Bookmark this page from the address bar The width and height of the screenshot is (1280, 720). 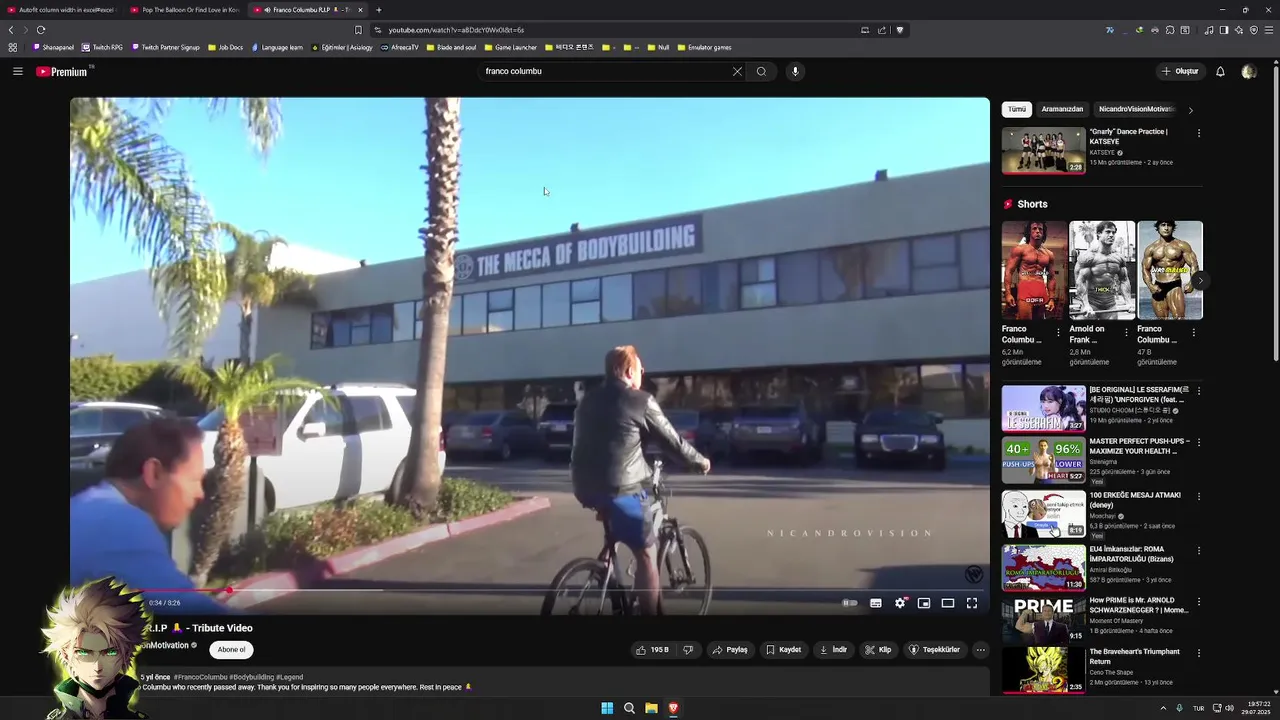pos(358,30)
